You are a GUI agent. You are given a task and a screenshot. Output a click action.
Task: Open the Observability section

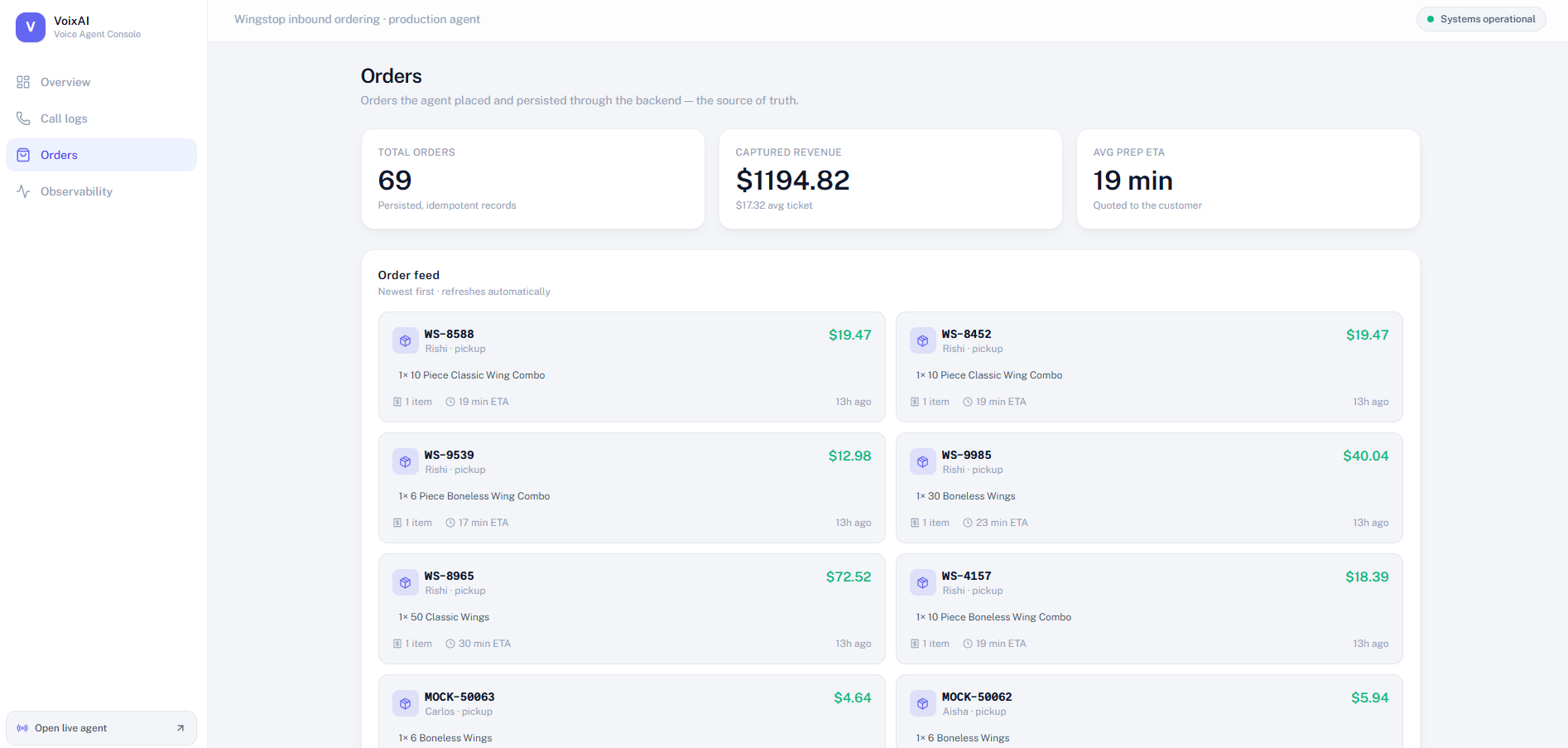(x=101, y=191)
